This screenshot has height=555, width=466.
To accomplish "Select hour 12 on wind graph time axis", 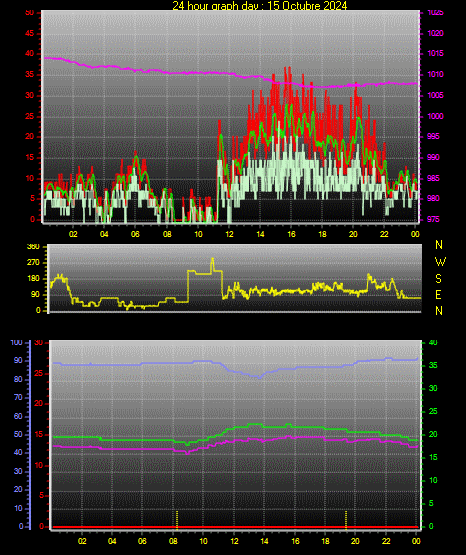I will tap(229, 234).
